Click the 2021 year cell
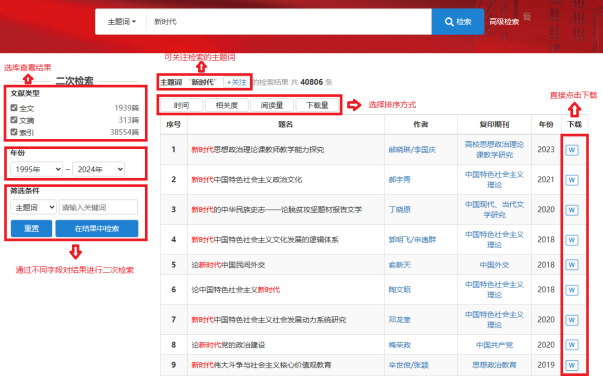 pos(546,180)
